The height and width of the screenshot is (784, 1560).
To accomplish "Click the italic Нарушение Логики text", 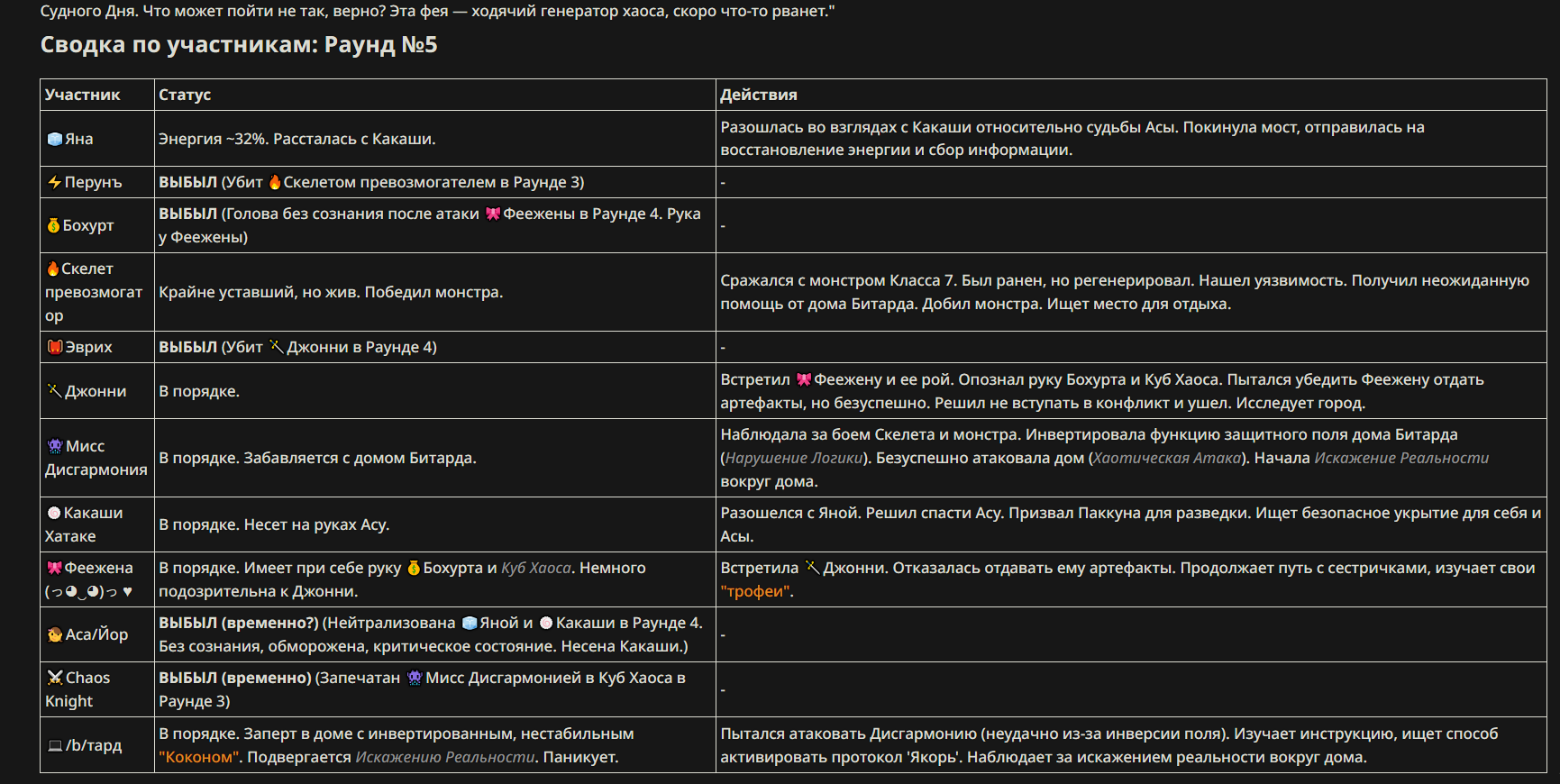I will [x=794, y=458].
